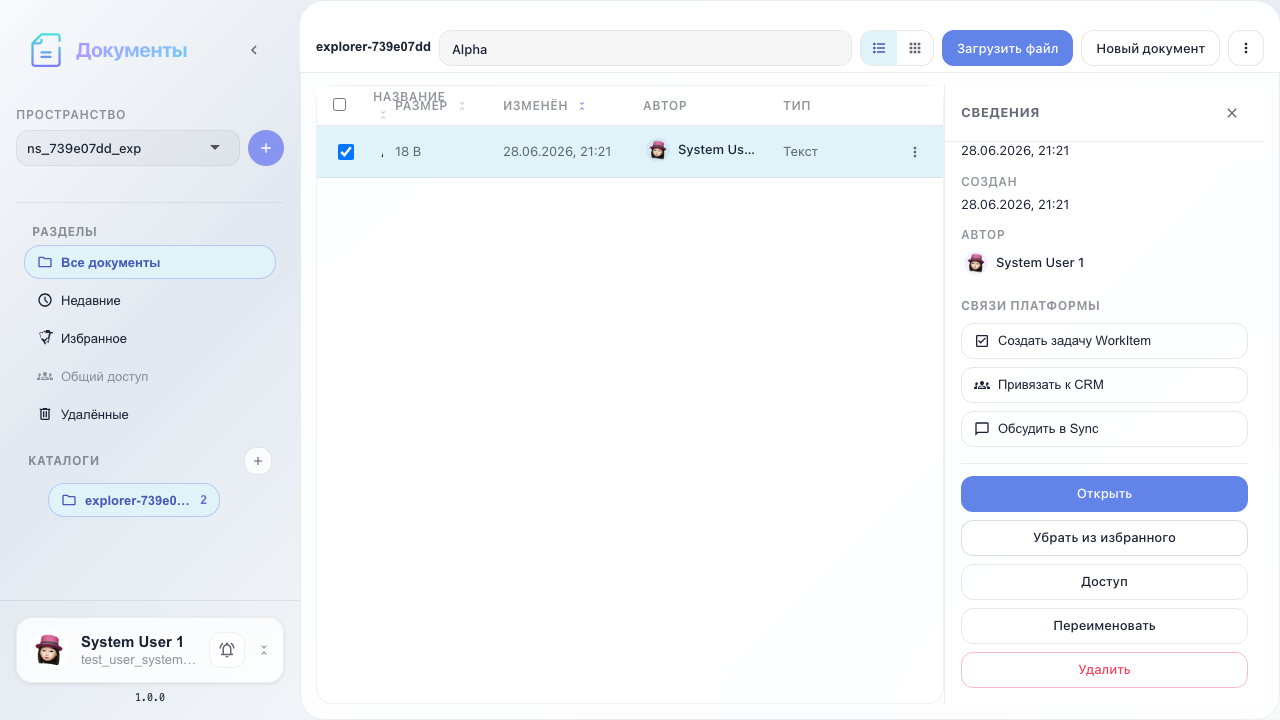Click the System Us… author in the row

[701, 150]
